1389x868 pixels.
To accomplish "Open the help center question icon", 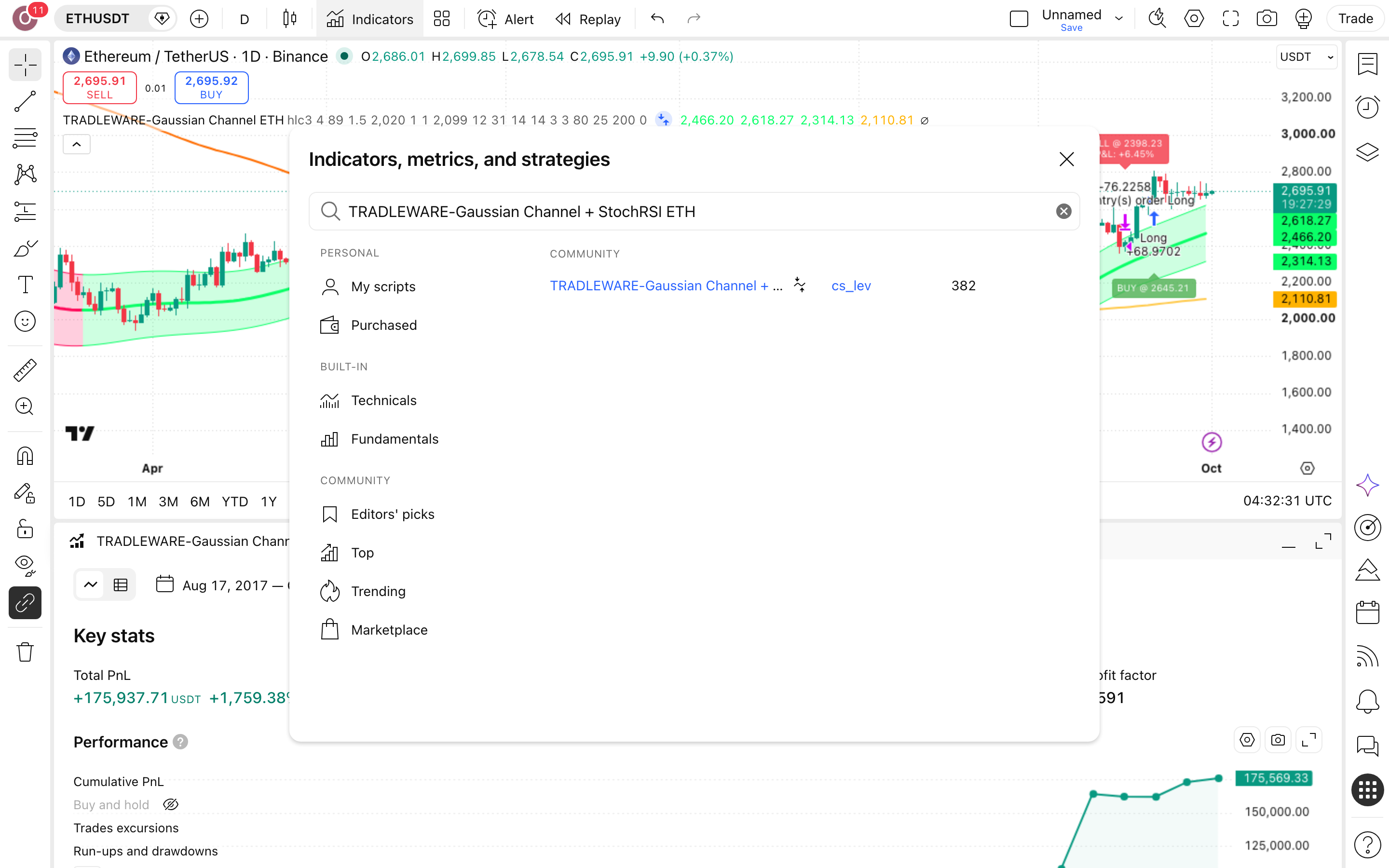I will tap(1368, 844).
